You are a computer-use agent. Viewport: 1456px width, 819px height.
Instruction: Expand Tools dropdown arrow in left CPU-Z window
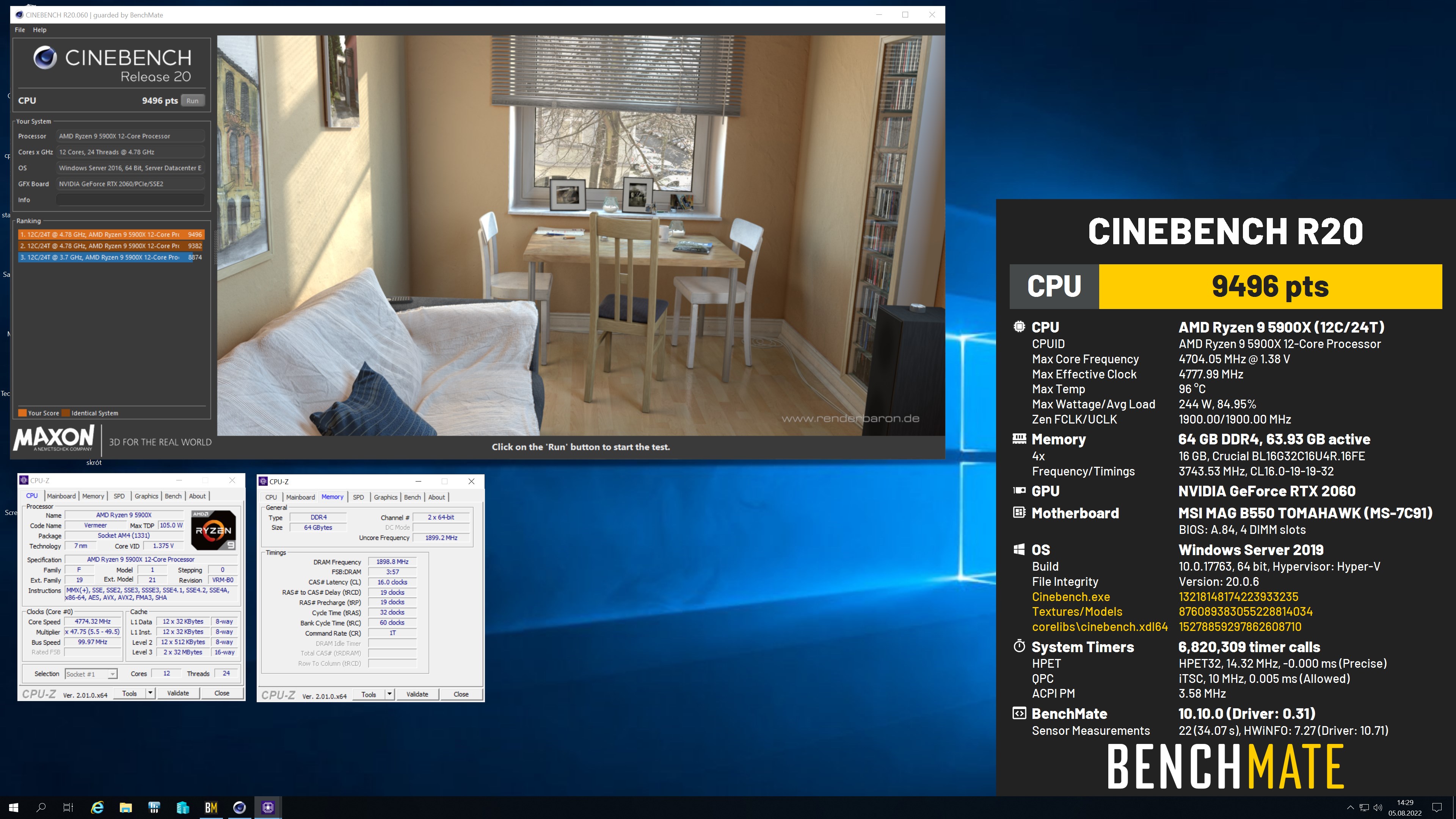(x=151, y=693)
